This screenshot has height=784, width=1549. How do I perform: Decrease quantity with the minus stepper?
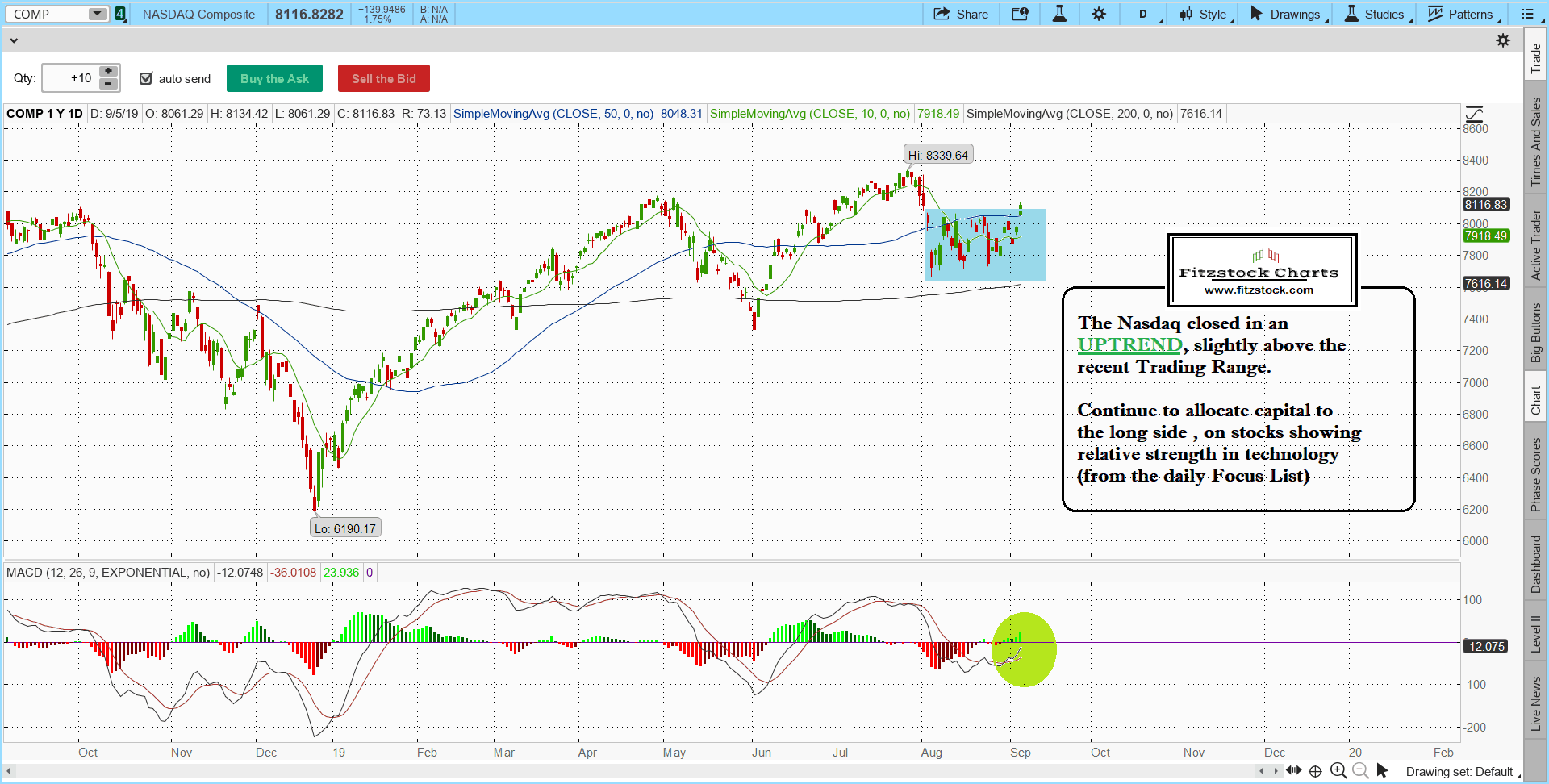click(x=108, y=84)
